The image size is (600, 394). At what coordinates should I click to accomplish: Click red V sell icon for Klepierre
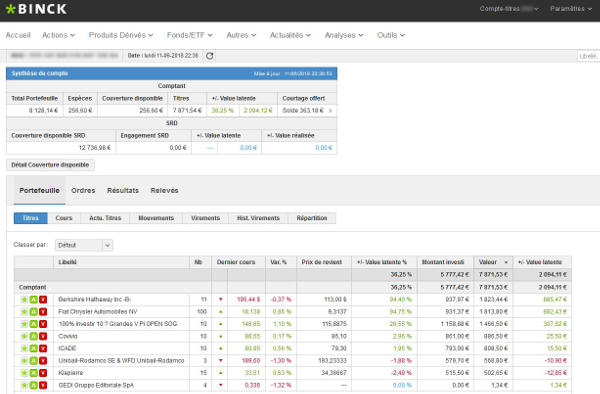click(x=43, y=373)
